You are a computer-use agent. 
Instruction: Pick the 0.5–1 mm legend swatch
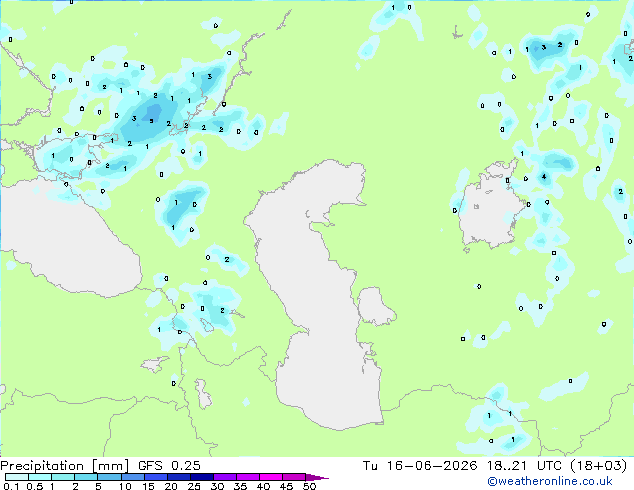coord(40,477)
